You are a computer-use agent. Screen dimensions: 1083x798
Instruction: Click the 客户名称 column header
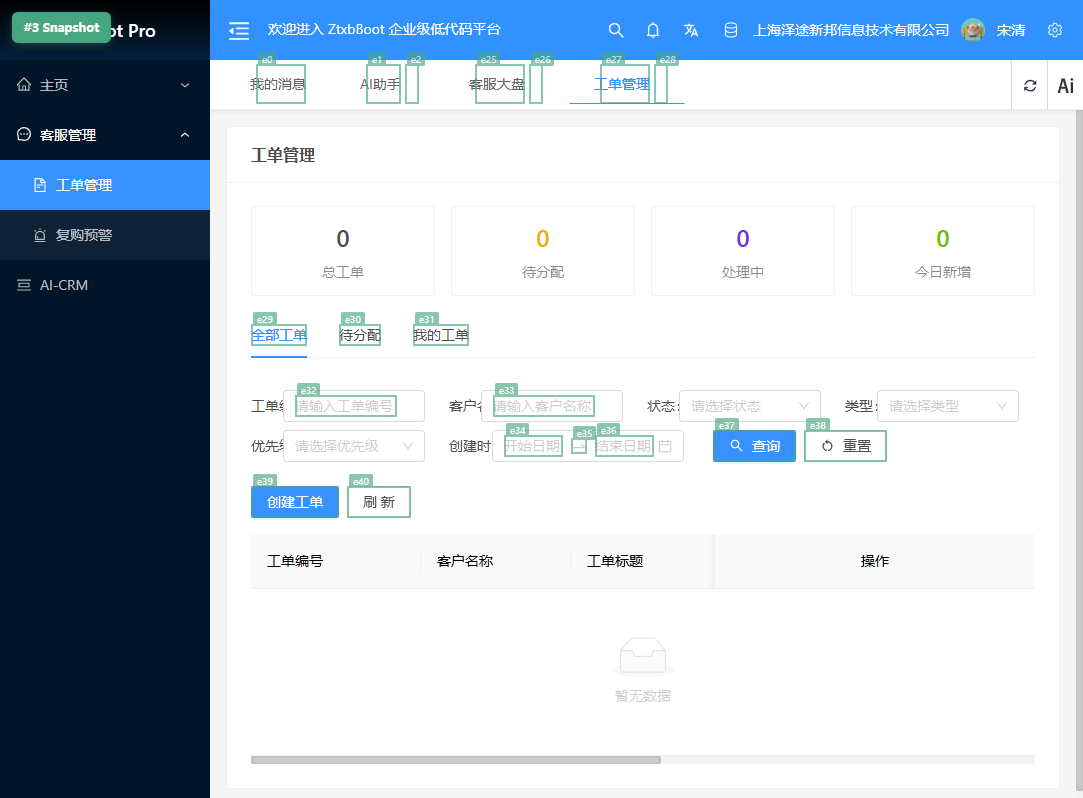point(496,561)
